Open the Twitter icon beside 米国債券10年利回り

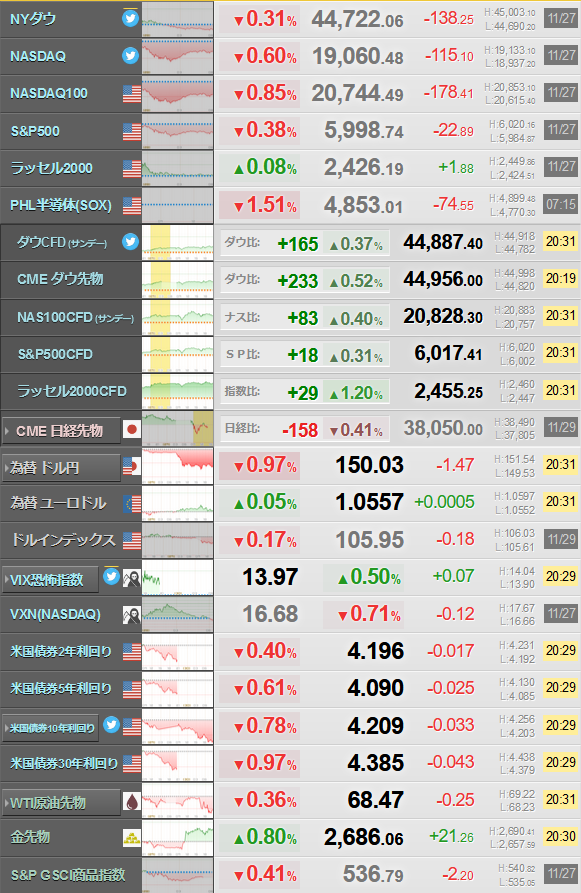112,725
